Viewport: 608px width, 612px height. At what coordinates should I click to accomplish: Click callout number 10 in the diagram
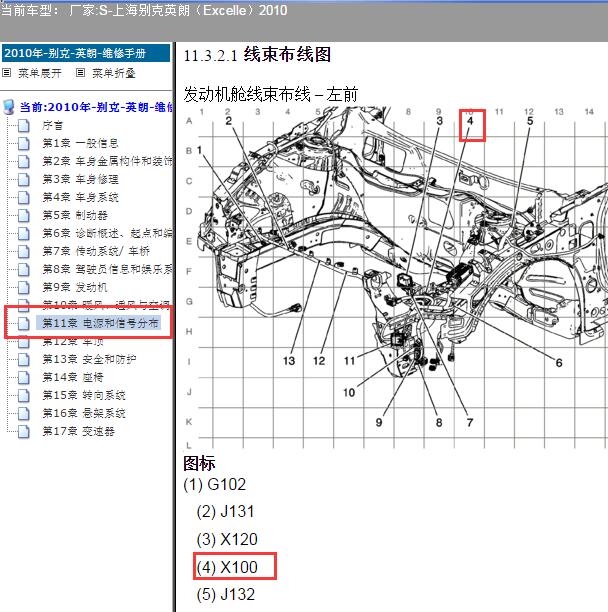349,392
